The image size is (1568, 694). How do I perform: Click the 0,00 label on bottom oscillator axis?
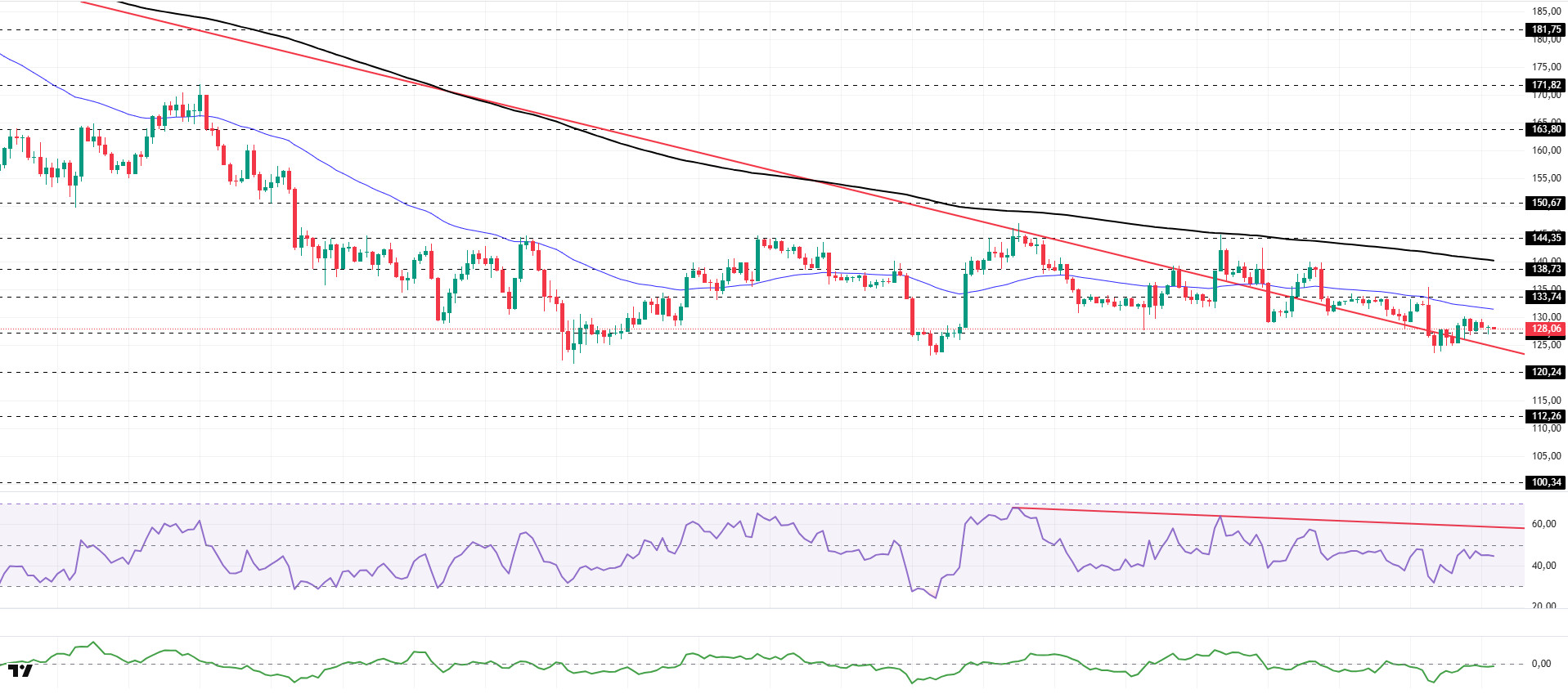point(1541,664)
